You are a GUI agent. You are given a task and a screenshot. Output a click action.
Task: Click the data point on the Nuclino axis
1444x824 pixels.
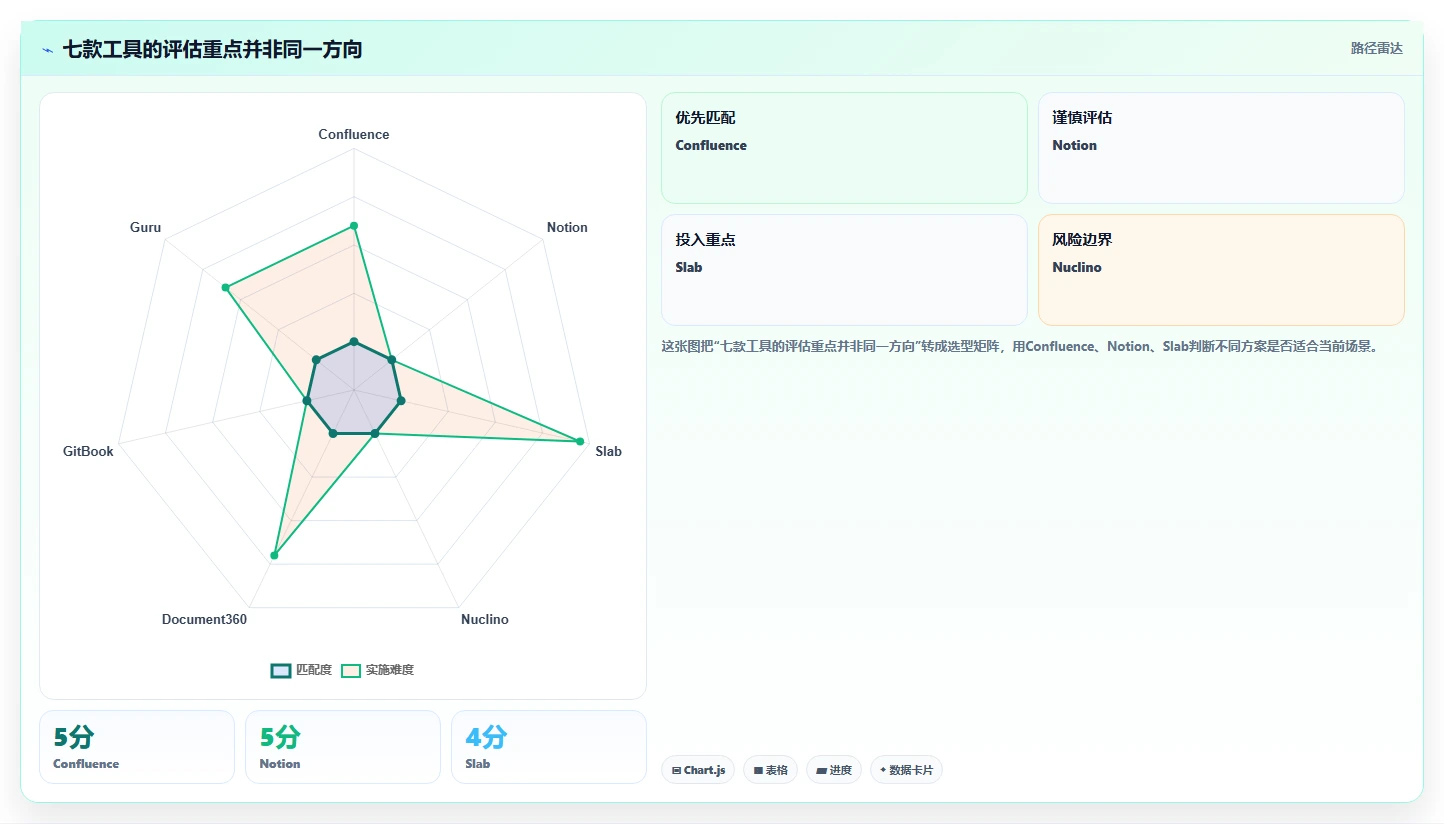374,433
